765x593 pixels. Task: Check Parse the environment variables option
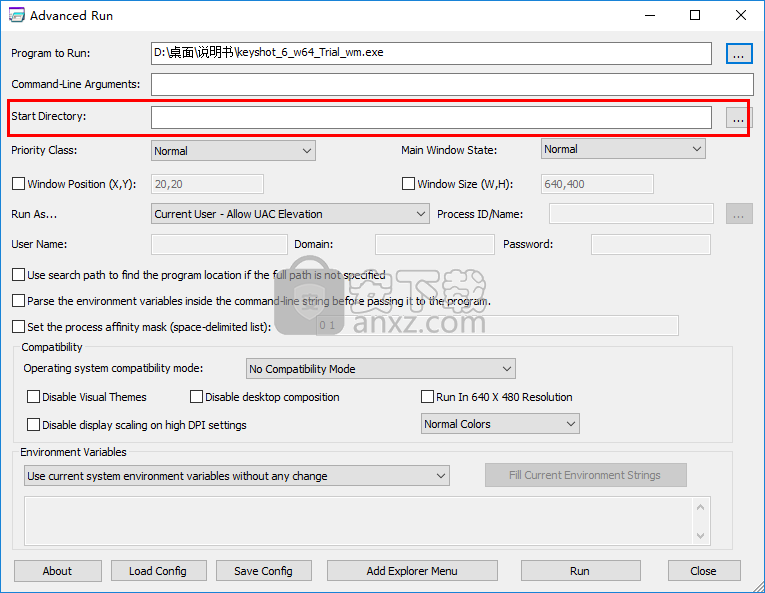pyautogui.click(x=19, y=301)
